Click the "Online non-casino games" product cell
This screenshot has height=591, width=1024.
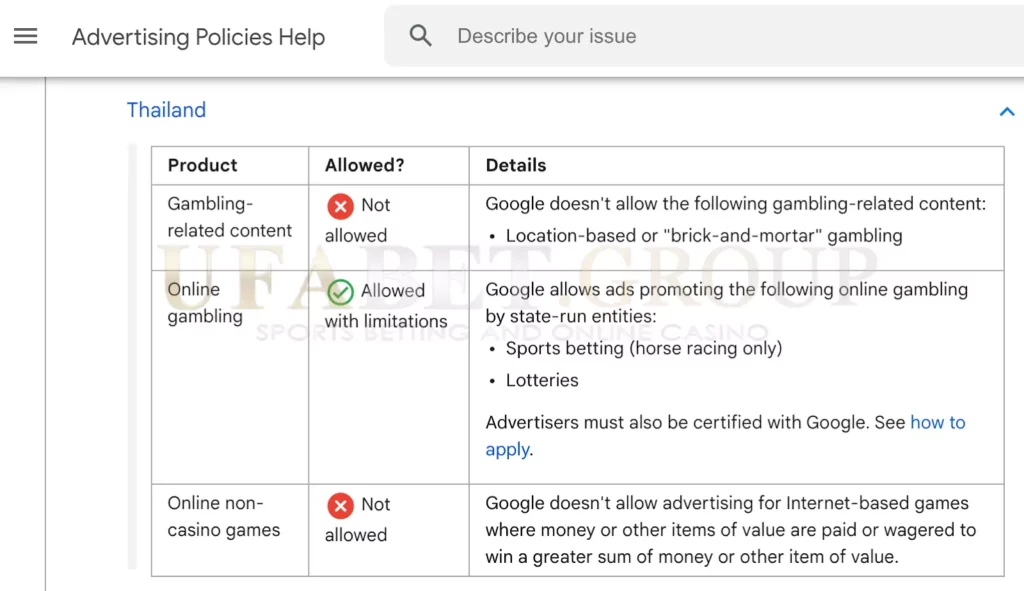223,516
